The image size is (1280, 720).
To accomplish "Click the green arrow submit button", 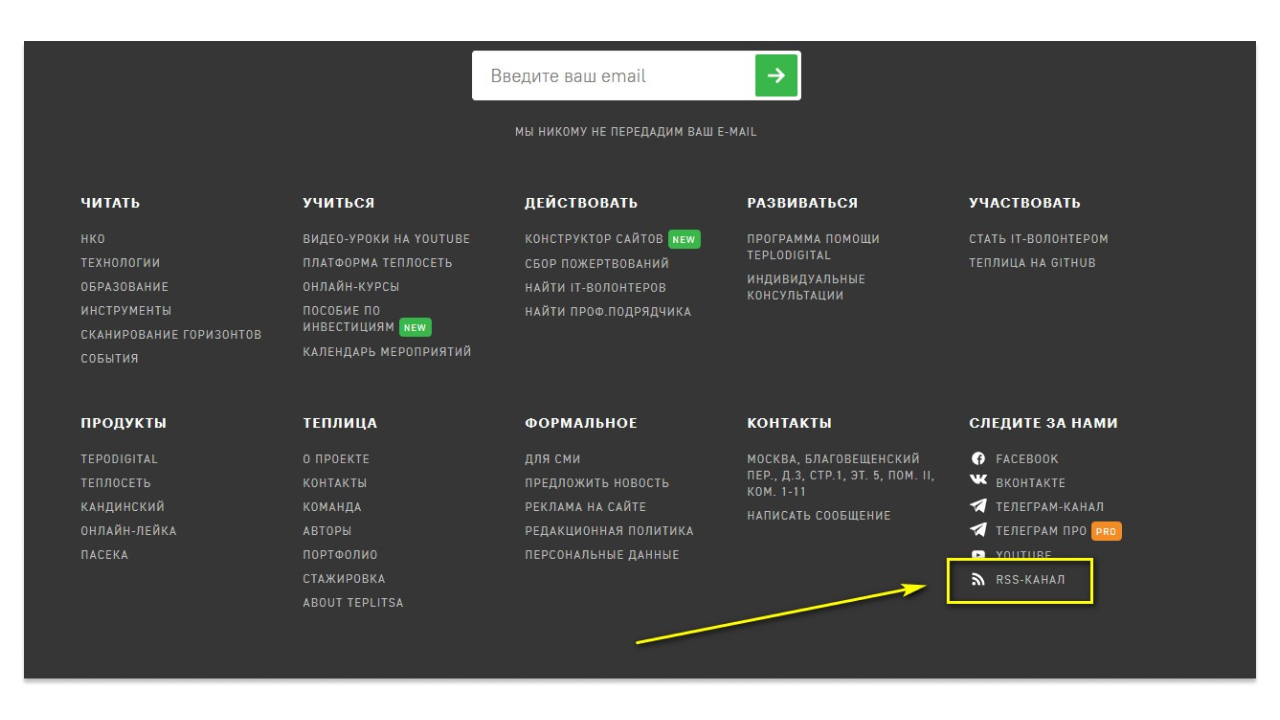I will tap(776, 76).
